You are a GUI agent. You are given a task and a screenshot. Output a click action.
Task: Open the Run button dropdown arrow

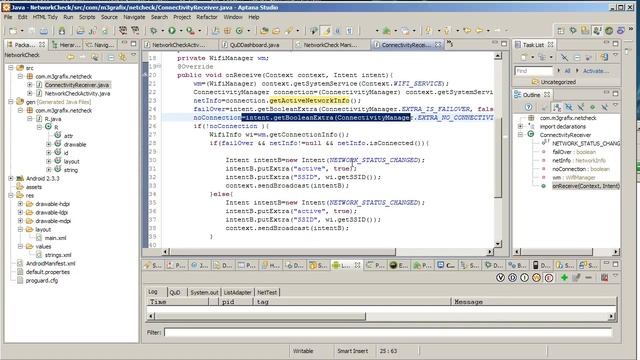tap(181, 31)
